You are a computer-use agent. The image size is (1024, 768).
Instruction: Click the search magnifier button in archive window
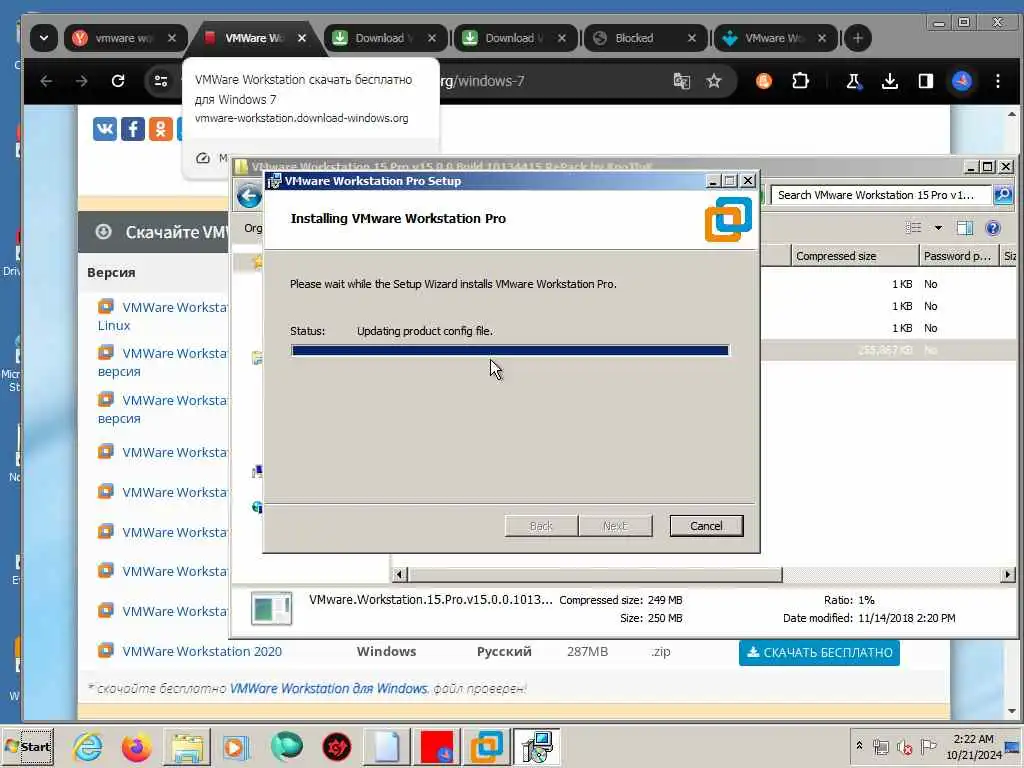click(1002, 195)
